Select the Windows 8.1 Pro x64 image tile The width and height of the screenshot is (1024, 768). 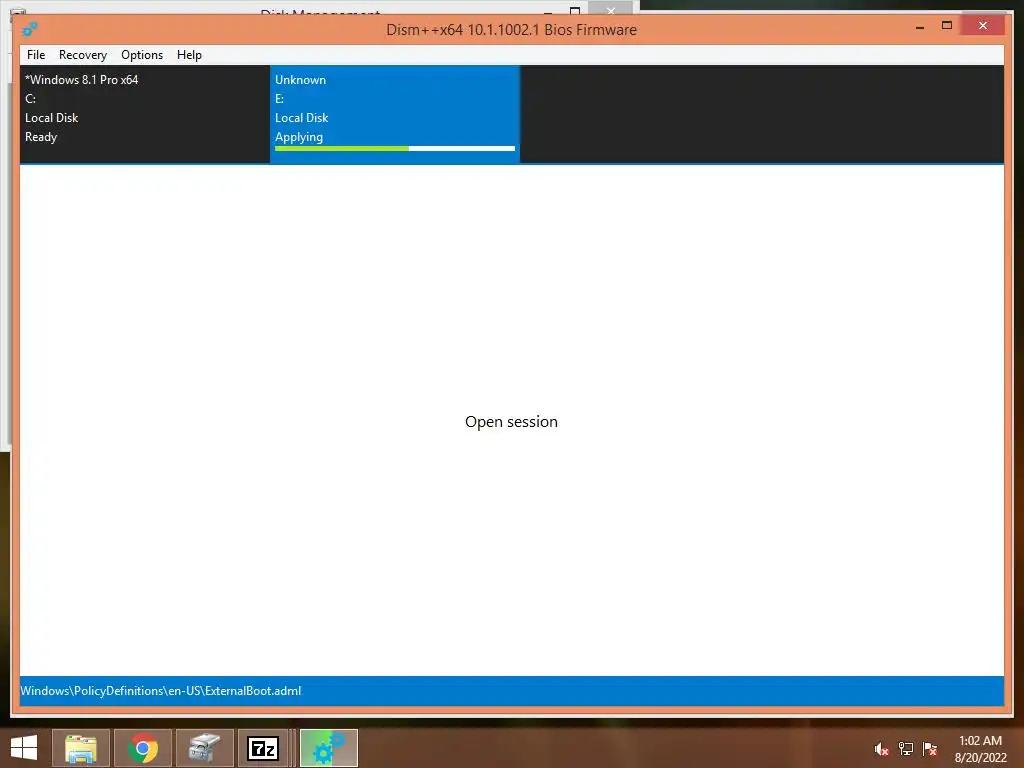[x=145, y=114]
